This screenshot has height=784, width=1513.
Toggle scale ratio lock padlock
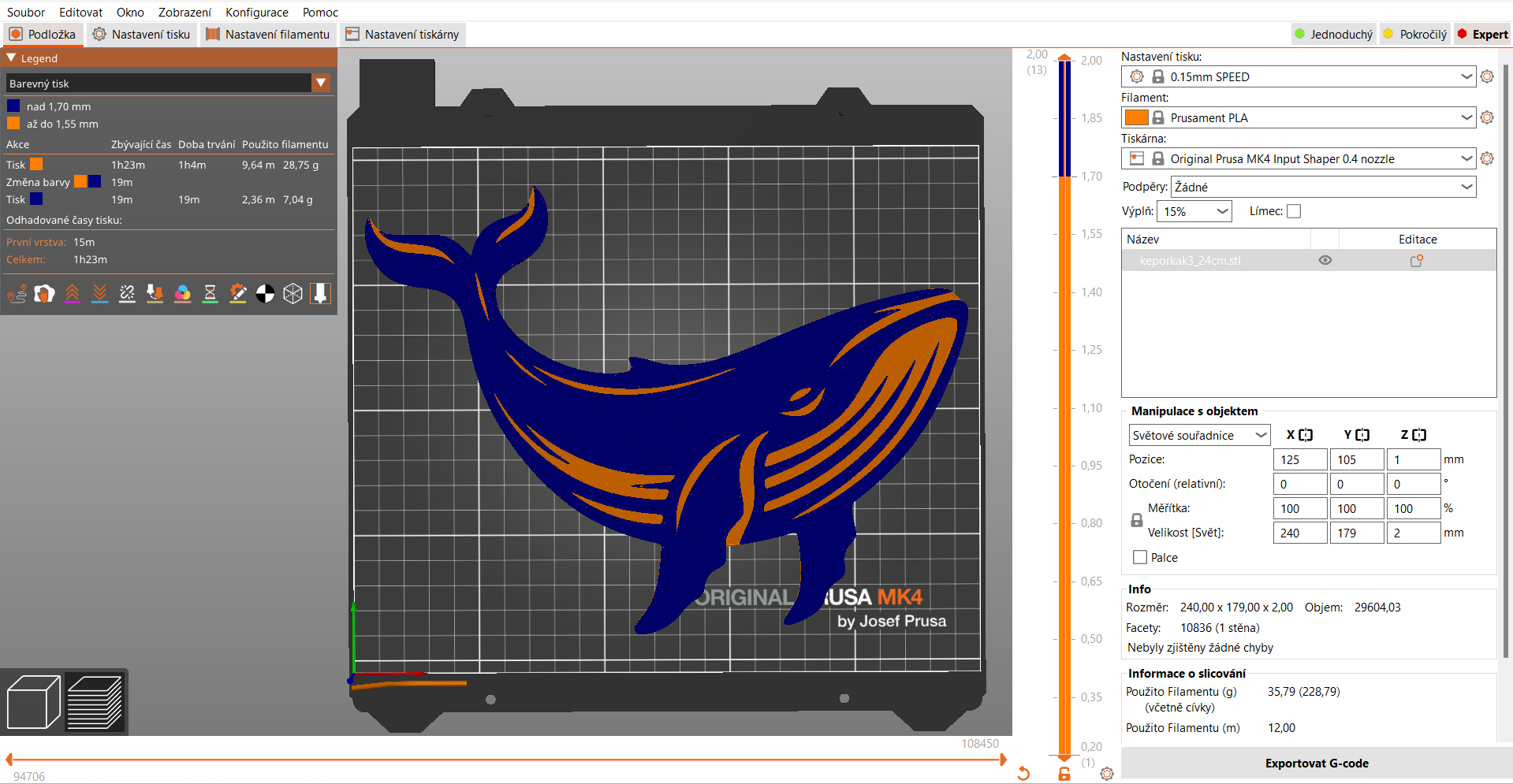coord(1137,520)
